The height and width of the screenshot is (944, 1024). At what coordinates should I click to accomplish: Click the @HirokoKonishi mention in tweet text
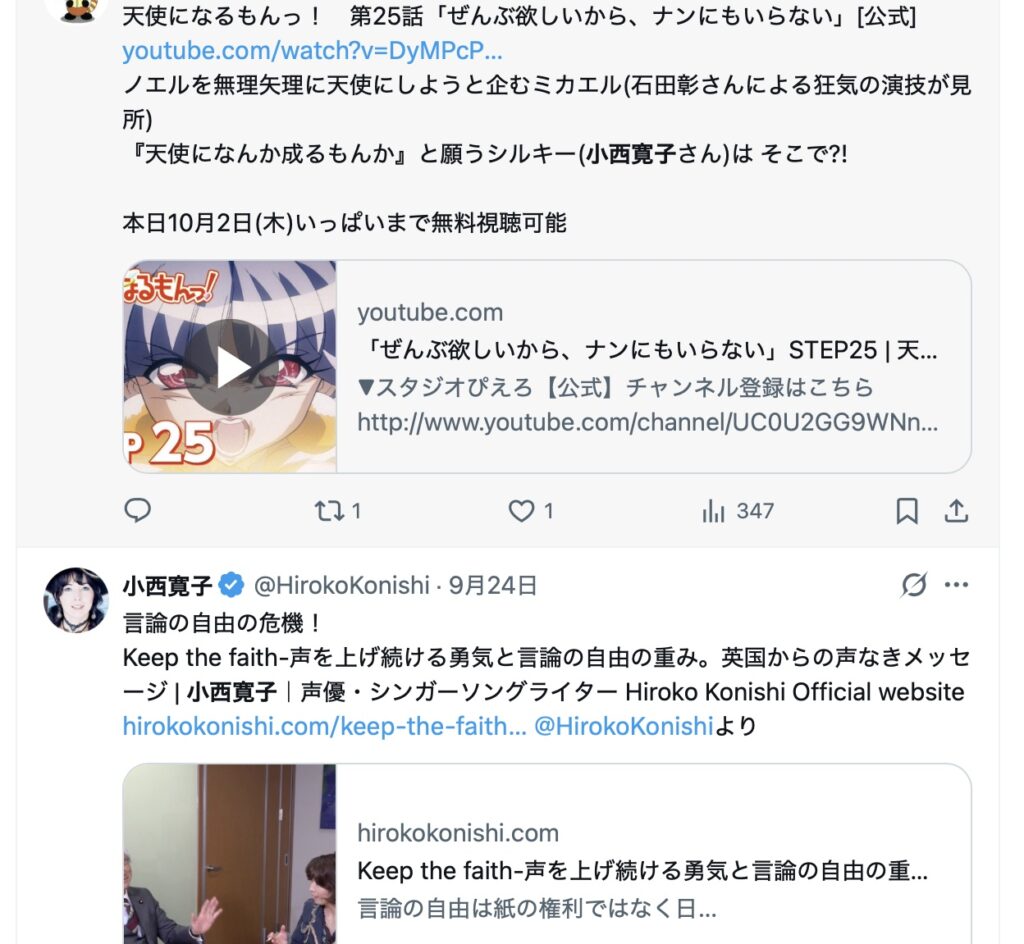pyautogui.click(x=623, y=726)
